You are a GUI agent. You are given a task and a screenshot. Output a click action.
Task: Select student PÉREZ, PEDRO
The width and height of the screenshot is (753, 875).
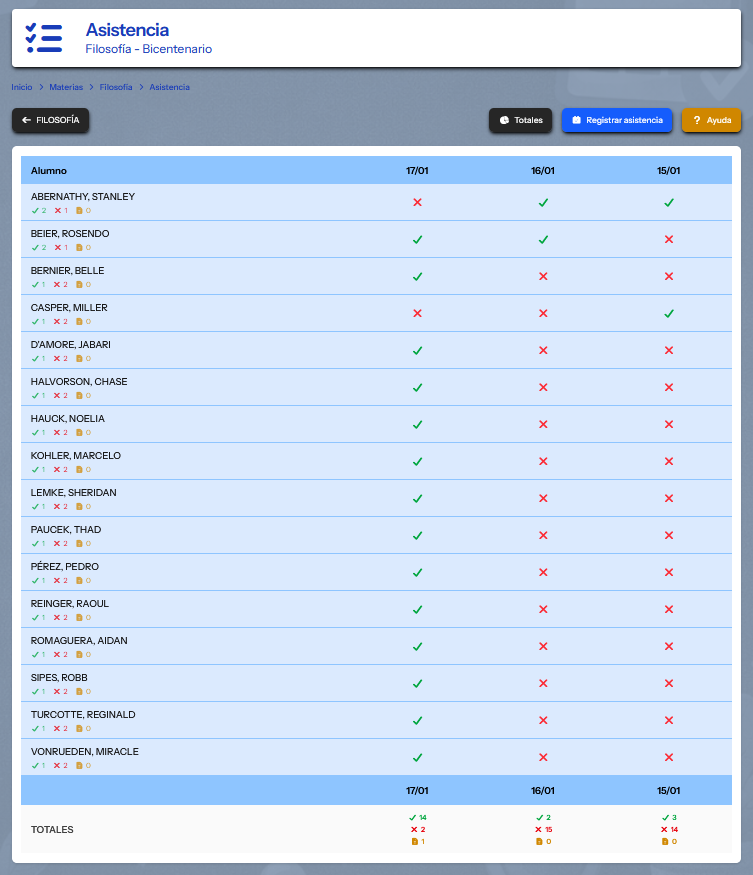click(x=65, y=566)
